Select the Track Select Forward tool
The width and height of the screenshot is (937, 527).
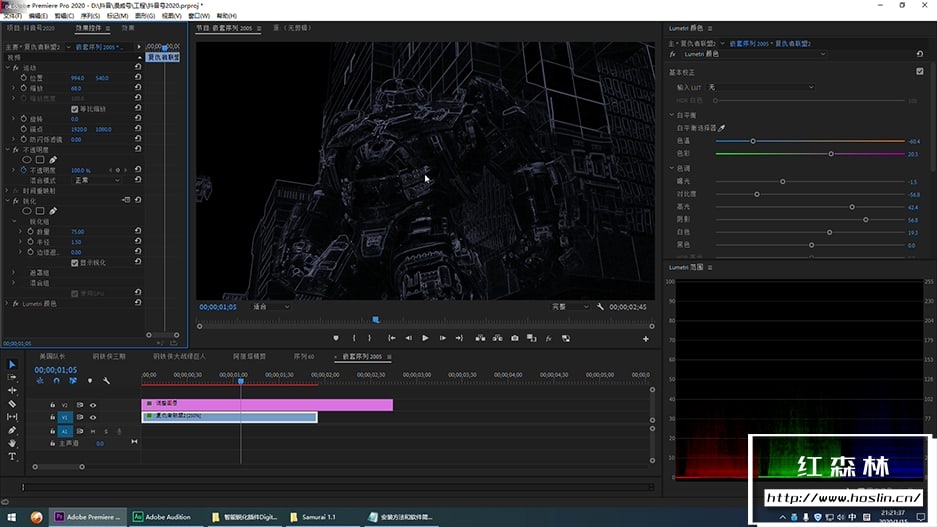coord(12,378)
